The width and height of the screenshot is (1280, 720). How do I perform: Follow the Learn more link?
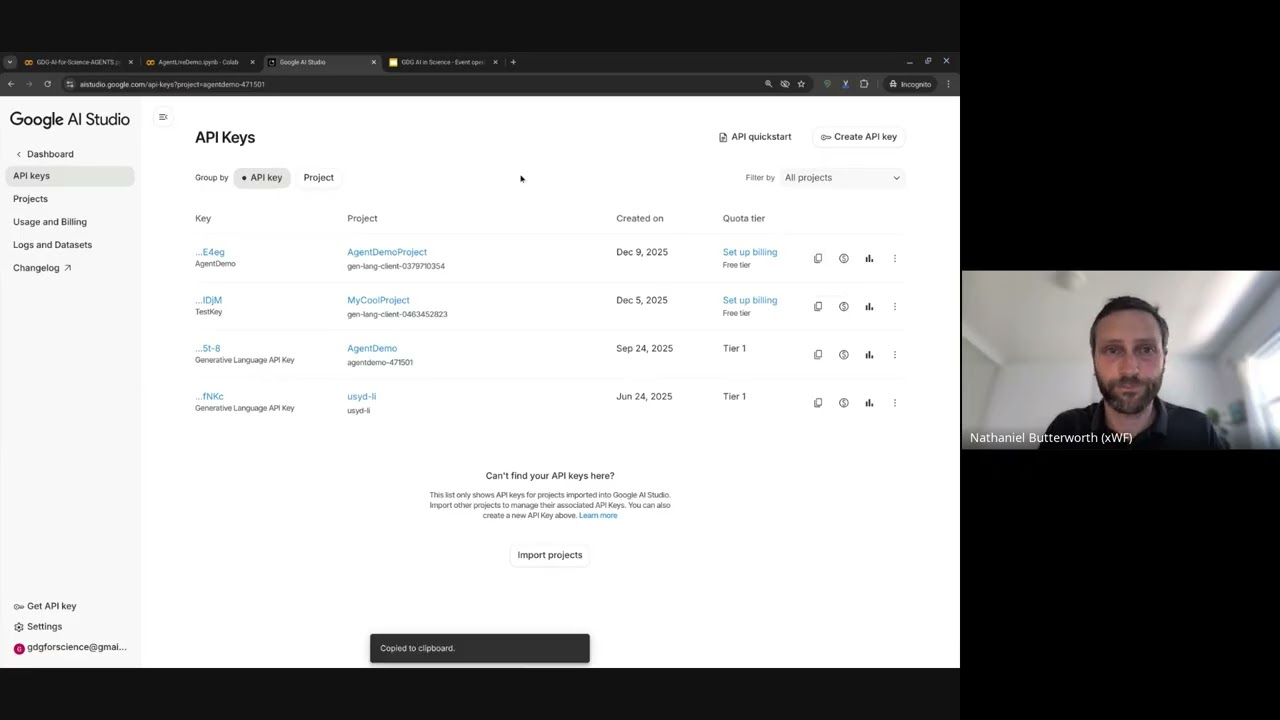coord(598,515)
